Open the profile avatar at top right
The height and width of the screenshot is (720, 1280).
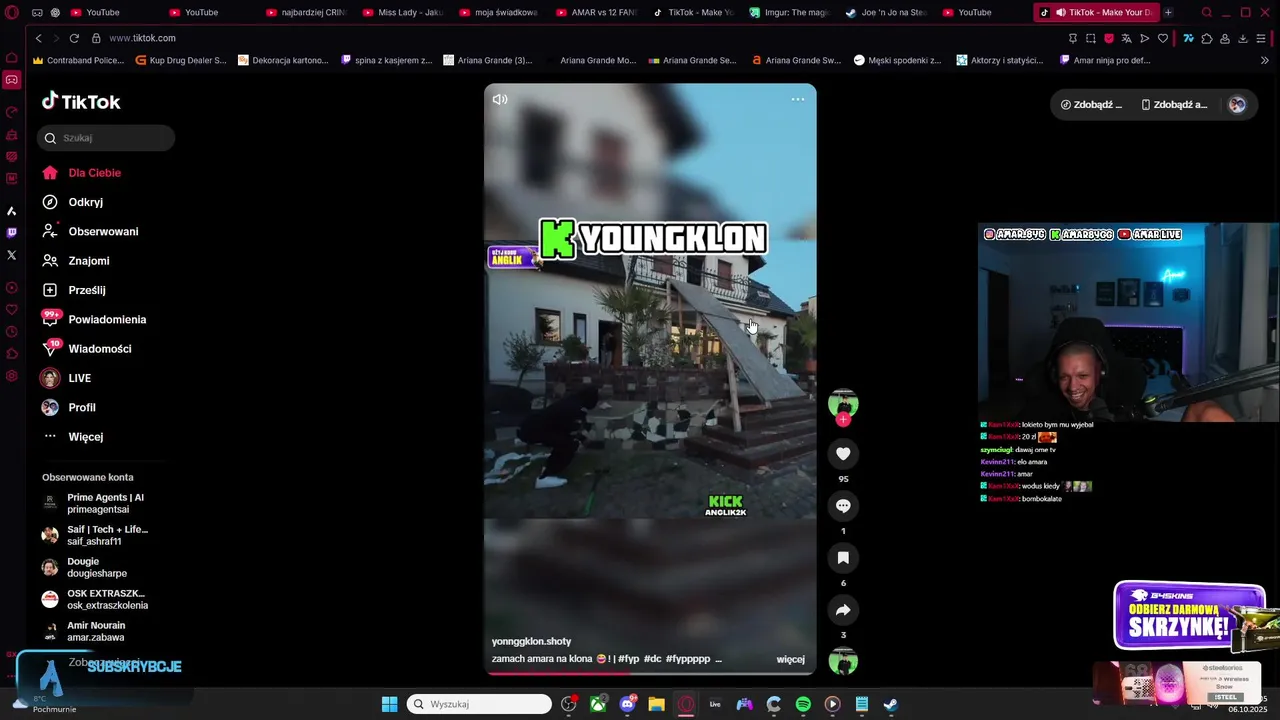coord(1237,104)
